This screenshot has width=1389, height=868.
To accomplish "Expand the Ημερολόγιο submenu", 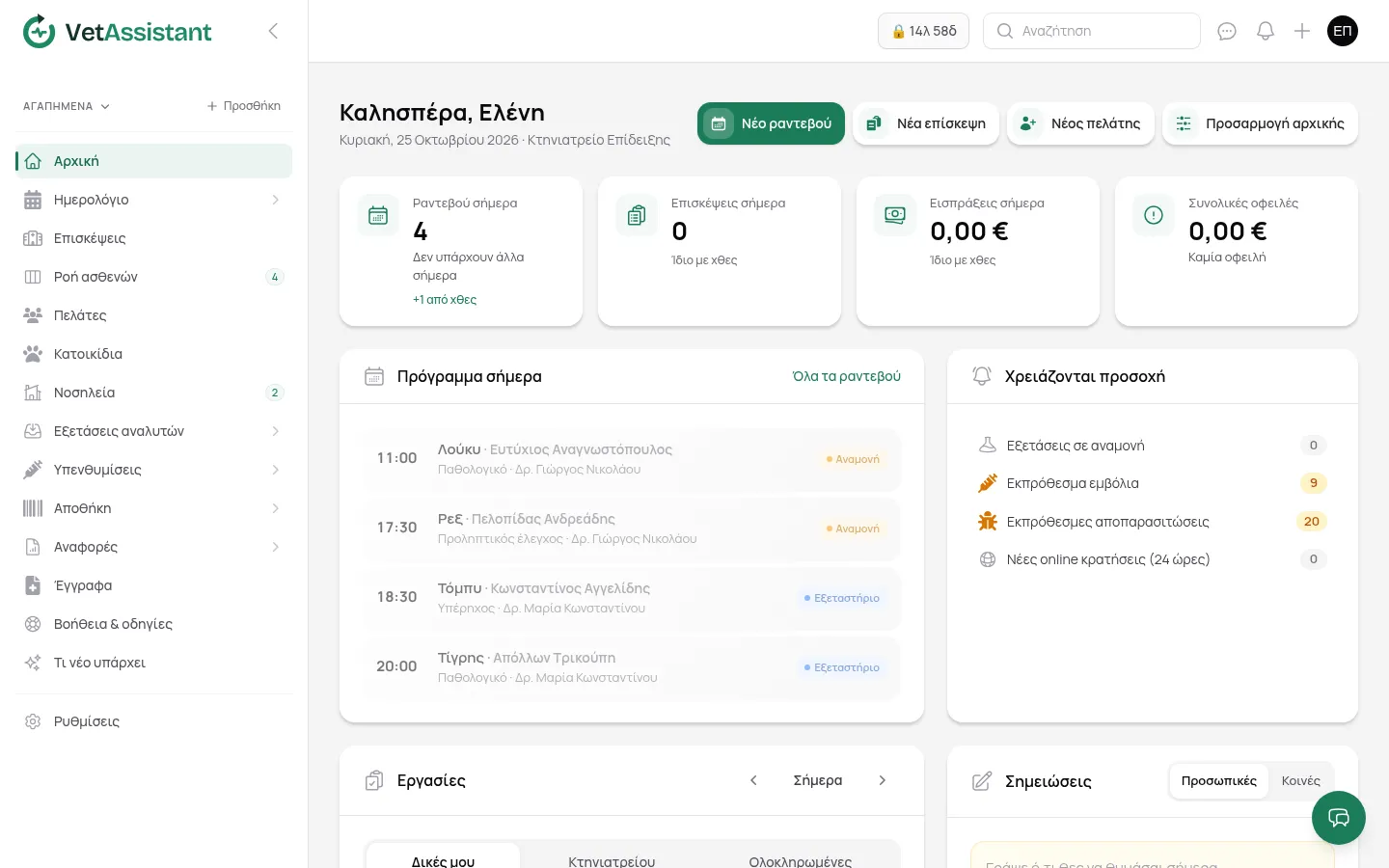I will [x=275, y=200].
